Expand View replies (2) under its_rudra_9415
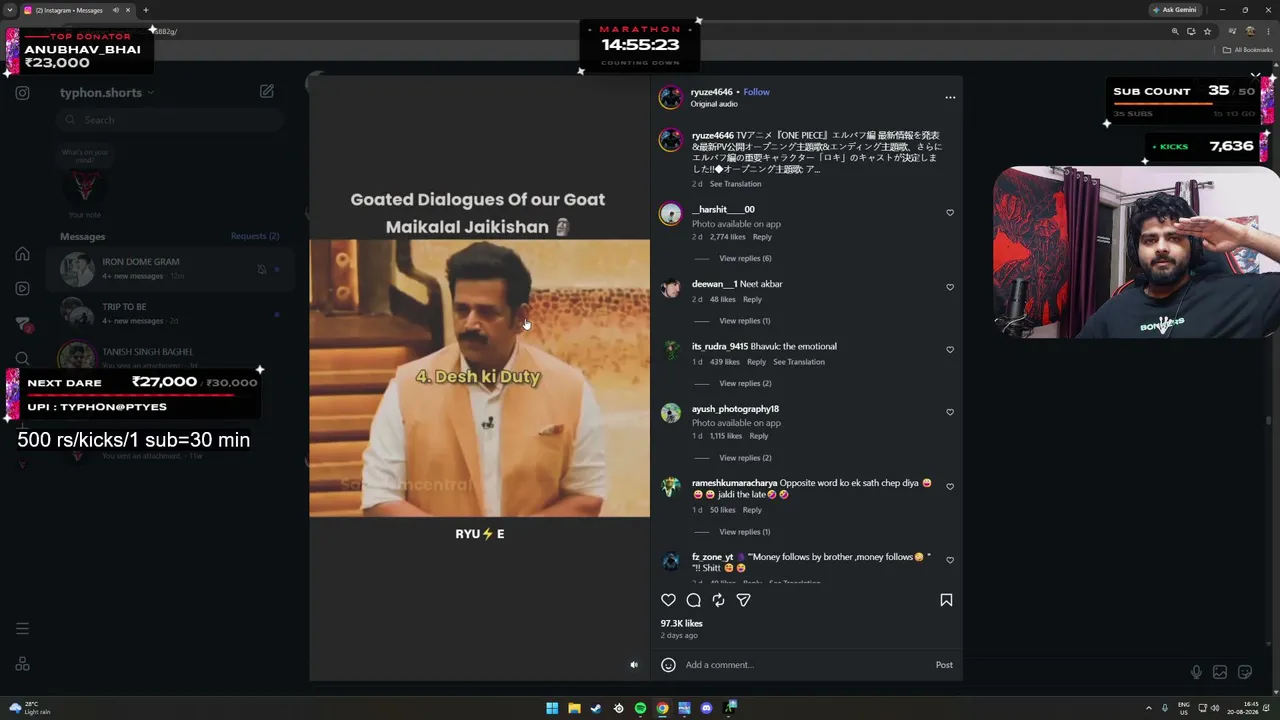The image size is (1280, 720). click(x=745, y=384)
